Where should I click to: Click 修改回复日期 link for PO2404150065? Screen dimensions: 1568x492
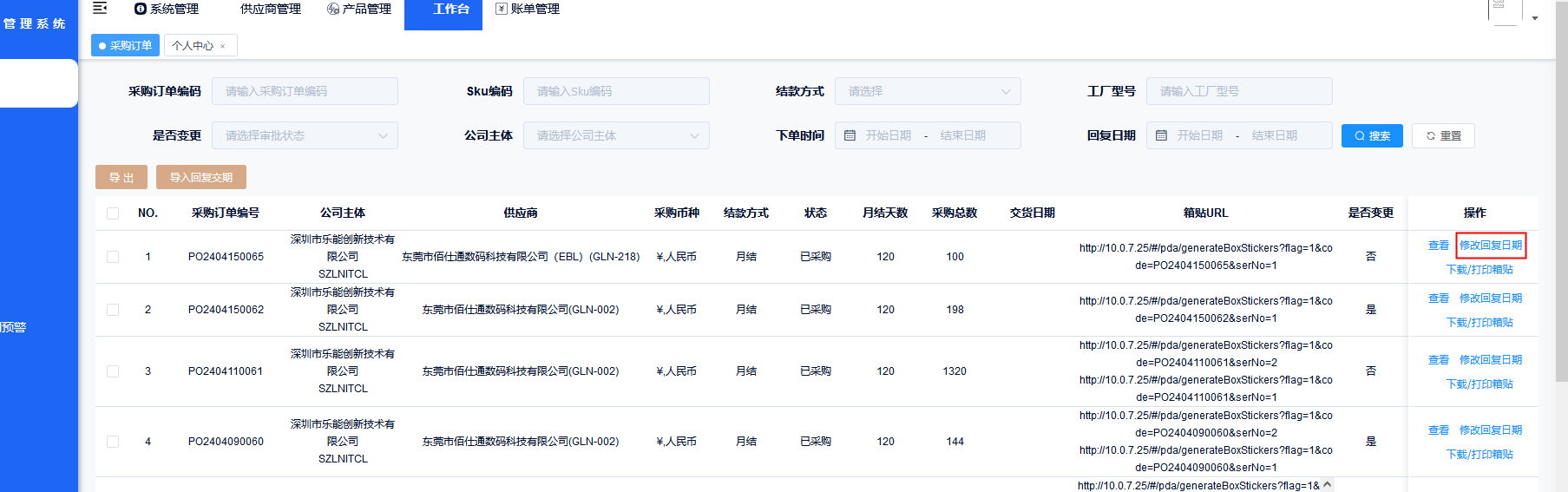pyautogui.click(x=1490, y=246)
